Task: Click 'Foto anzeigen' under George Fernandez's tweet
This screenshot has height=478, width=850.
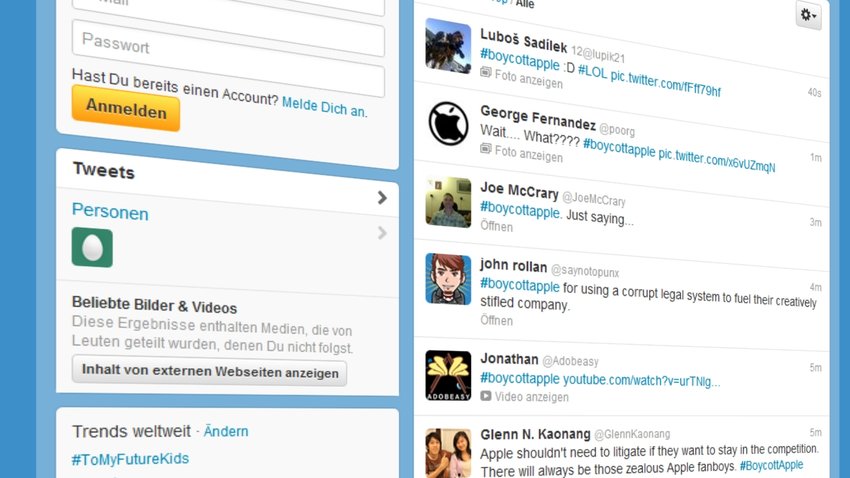Action: pyautogui.click(x=529, y=154)
